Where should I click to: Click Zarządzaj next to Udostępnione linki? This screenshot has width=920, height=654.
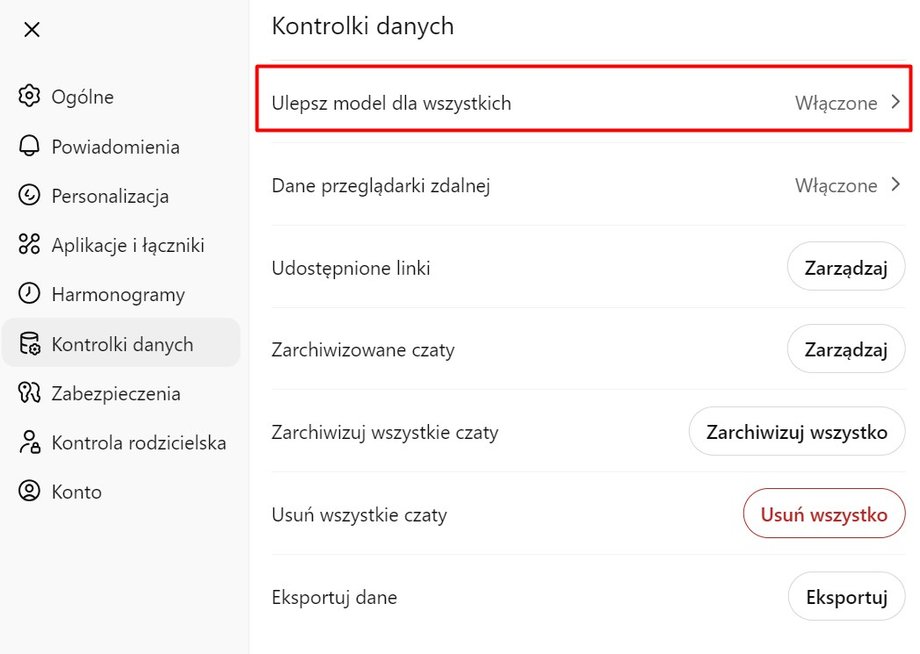pos(845,266)
